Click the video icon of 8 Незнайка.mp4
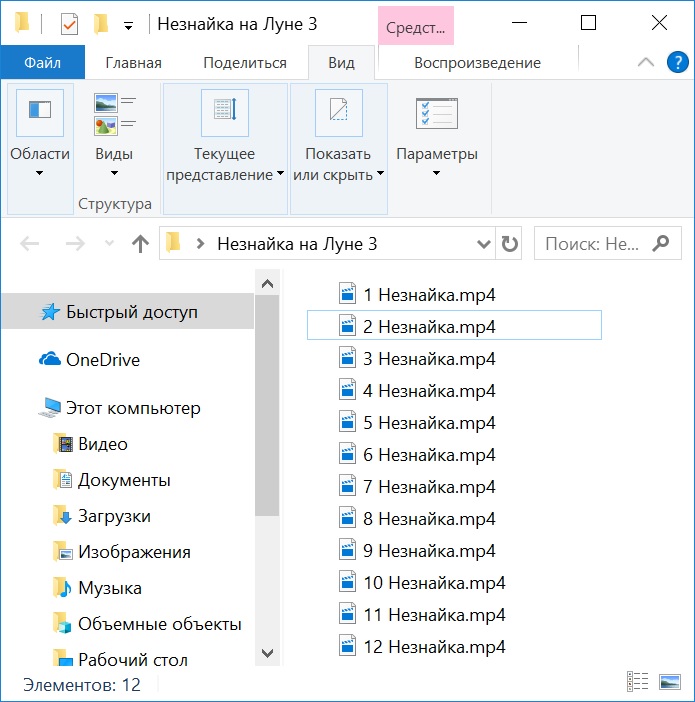The width and height of the screenshot is (695, 702). coord(348,518)
